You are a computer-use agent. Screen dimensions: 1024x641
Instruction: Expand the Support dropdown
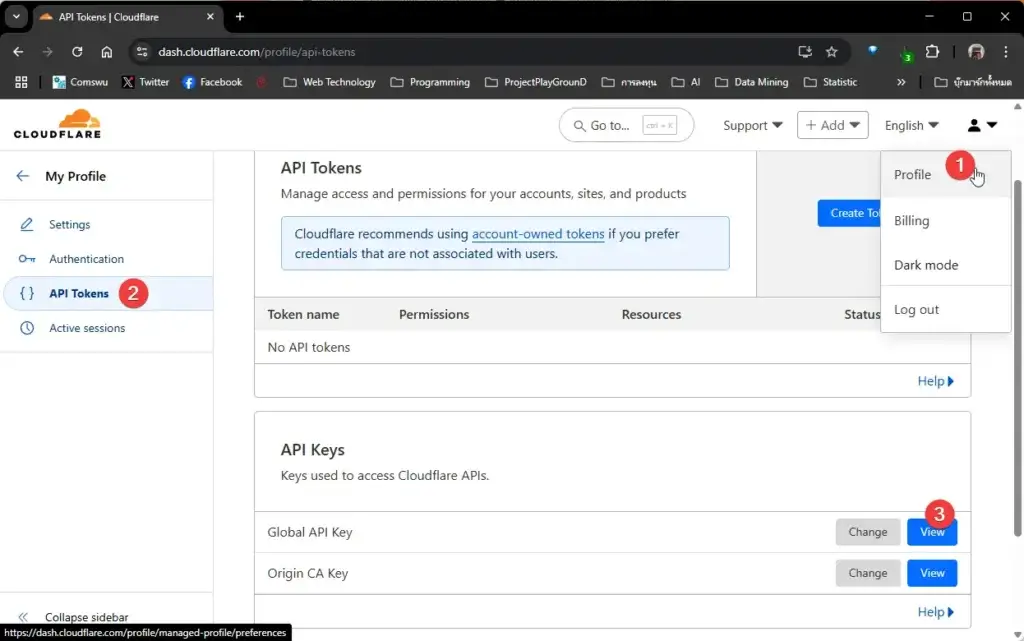(752, 125)
